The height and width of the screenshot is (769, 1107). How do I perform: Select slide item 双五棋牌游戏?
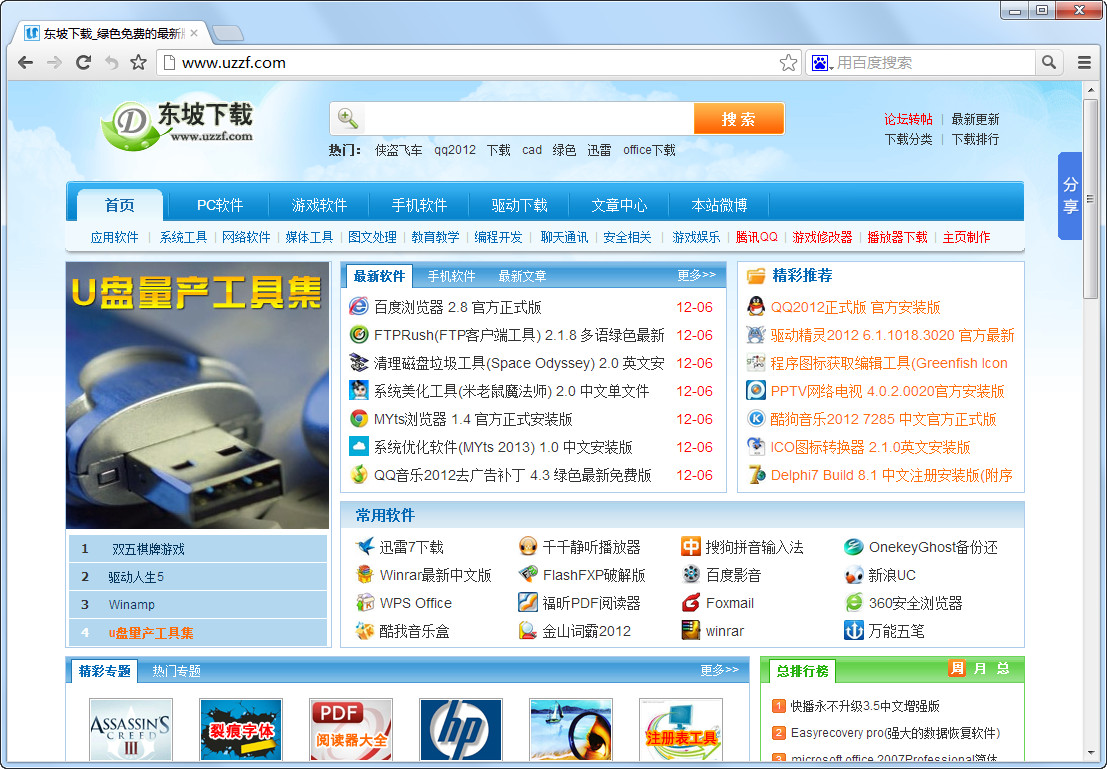[x=198, y=549]
